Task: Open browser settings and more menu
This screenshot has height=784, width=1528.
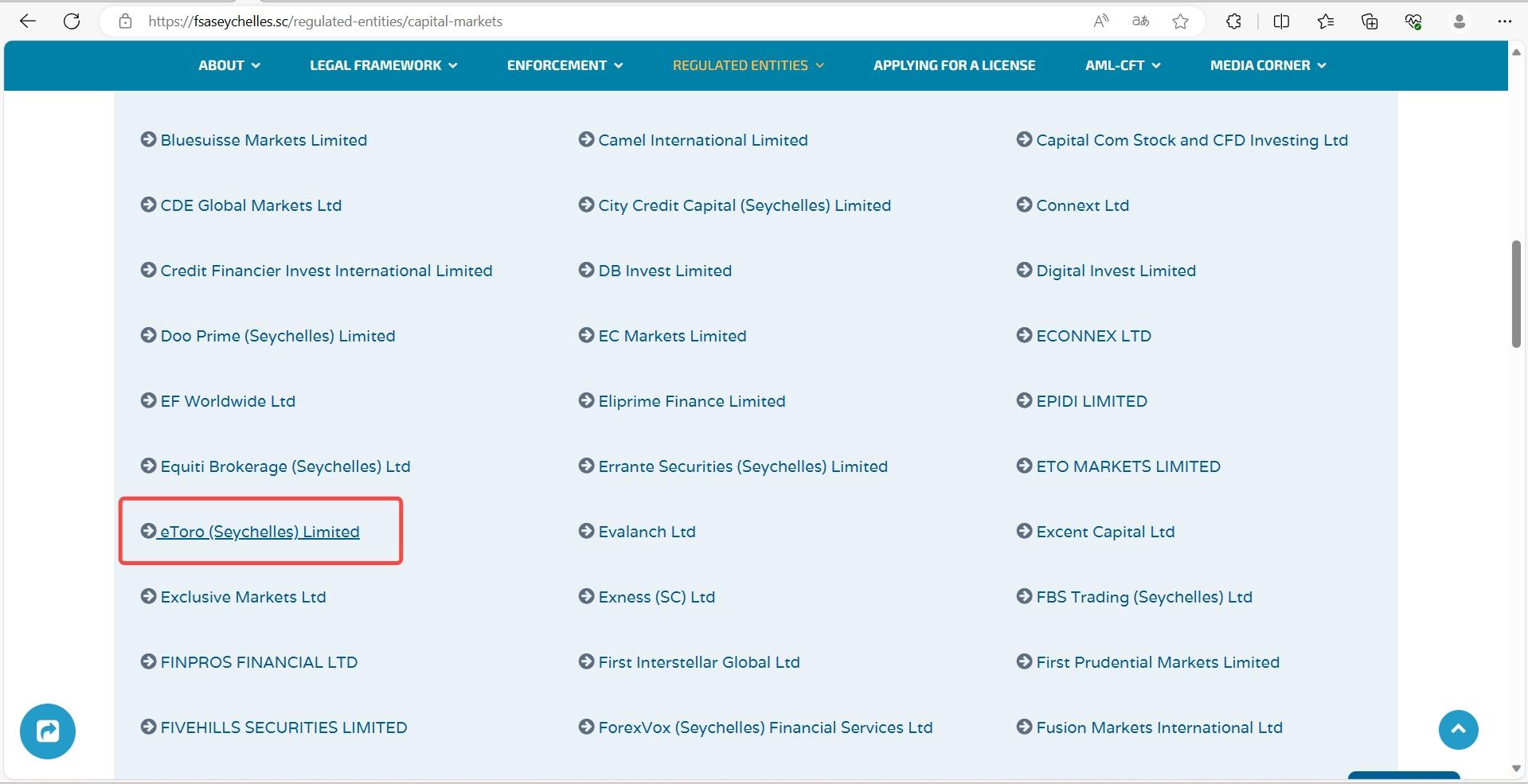Action: [x=1504, y=21]
